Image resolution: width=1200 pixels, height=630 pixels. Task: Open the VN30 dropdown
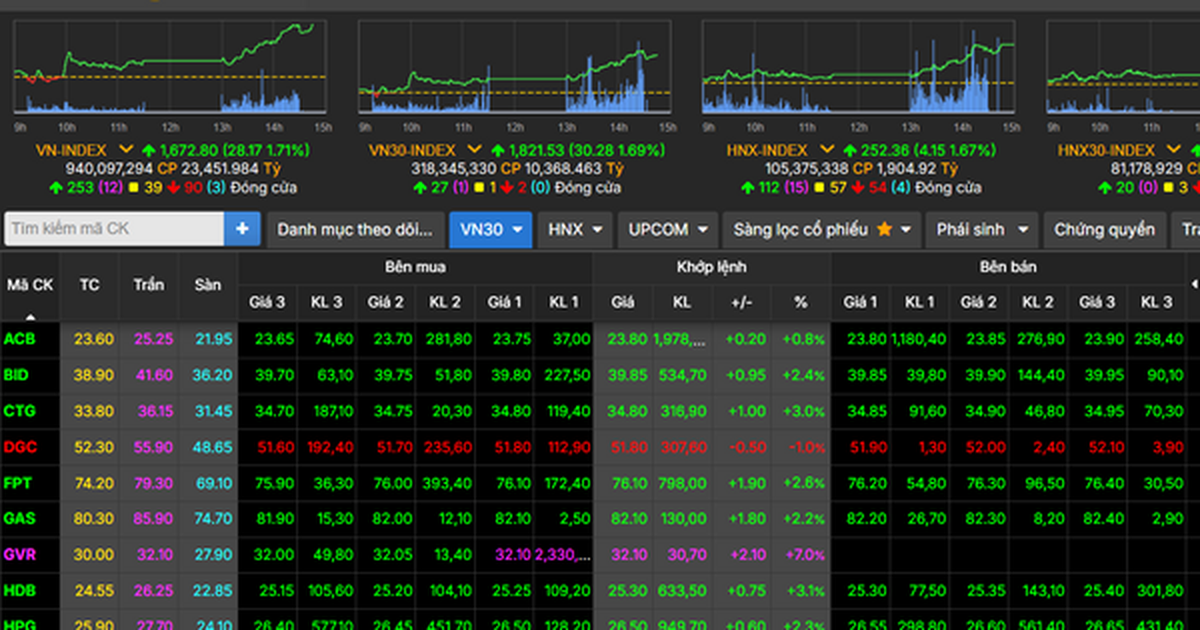(x=490, y=229)
